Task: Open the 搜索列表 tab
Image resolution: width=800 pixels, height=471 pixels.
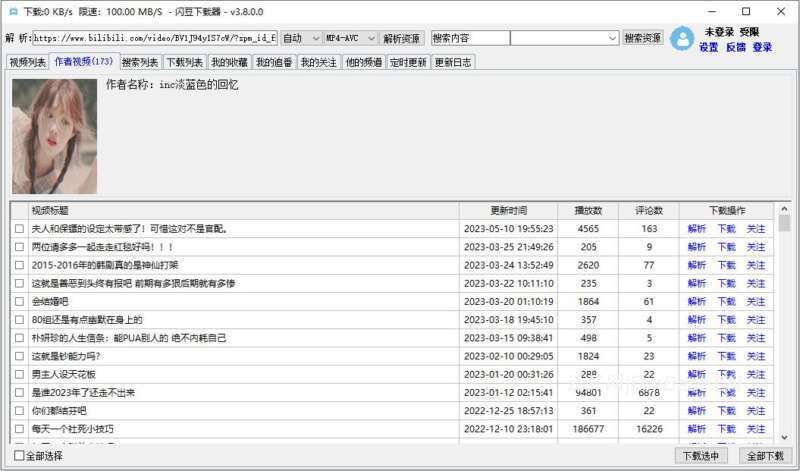Action: click(x=140, y=62)
